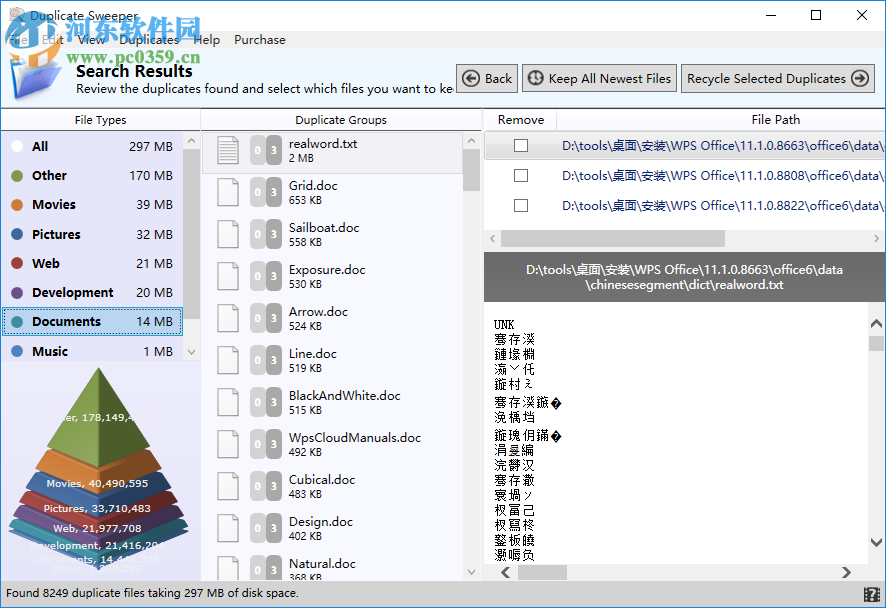Click the purple dot icon next to Development

tap(16, 292)
